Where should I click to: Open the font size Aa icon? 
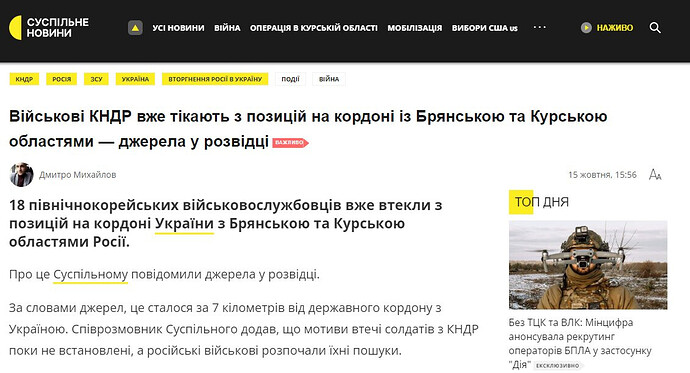point(655,175)
